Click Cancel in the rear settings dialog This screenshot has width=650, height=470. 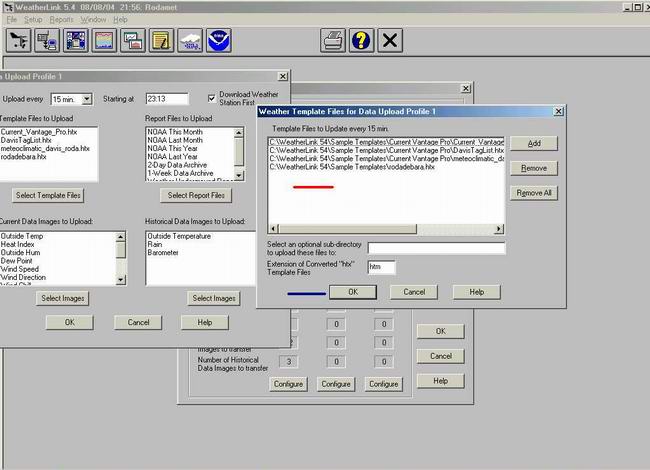[441, 356]
